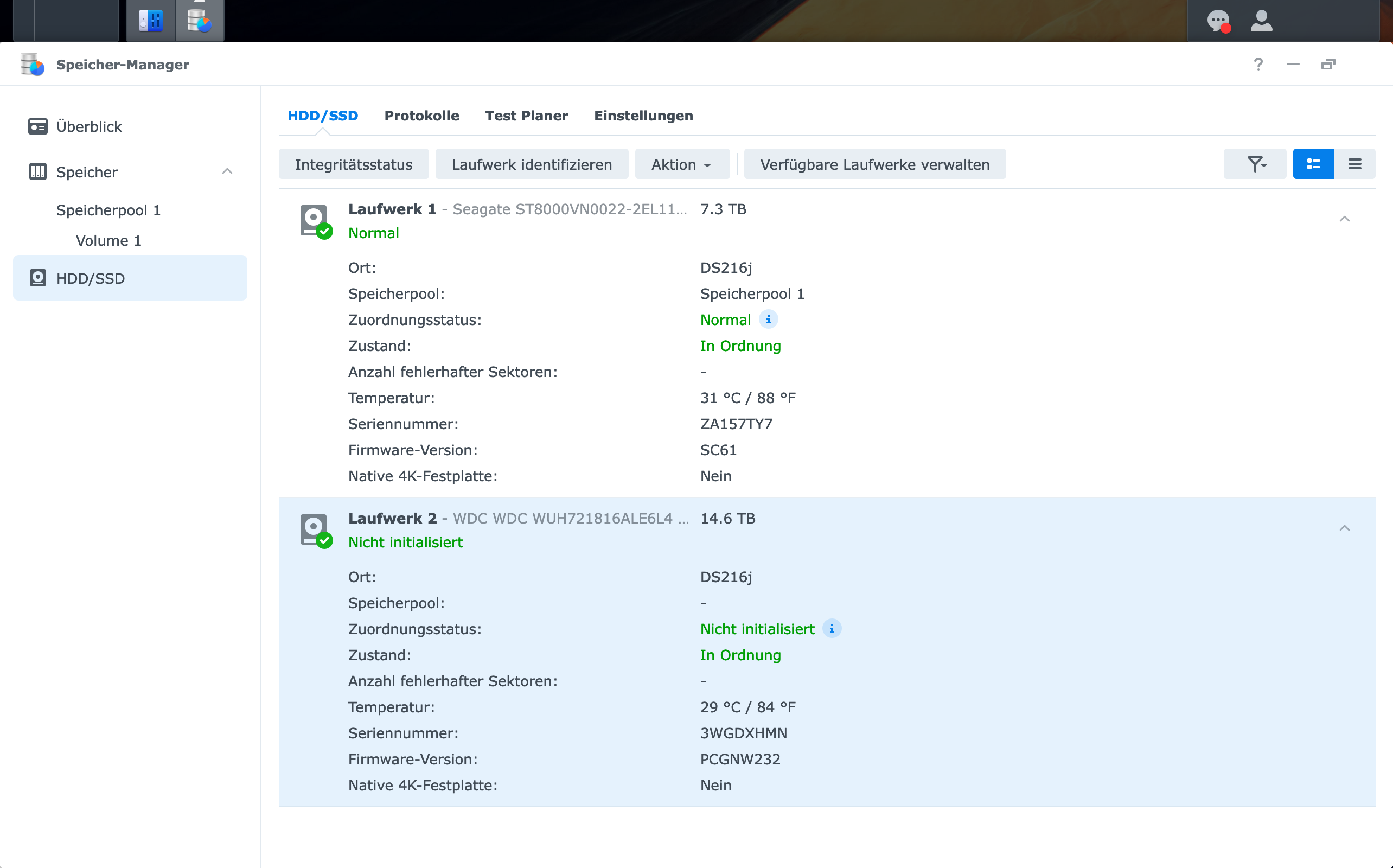
Task: Collapse the Speicher tree section
Action: (x=227, y=171)
